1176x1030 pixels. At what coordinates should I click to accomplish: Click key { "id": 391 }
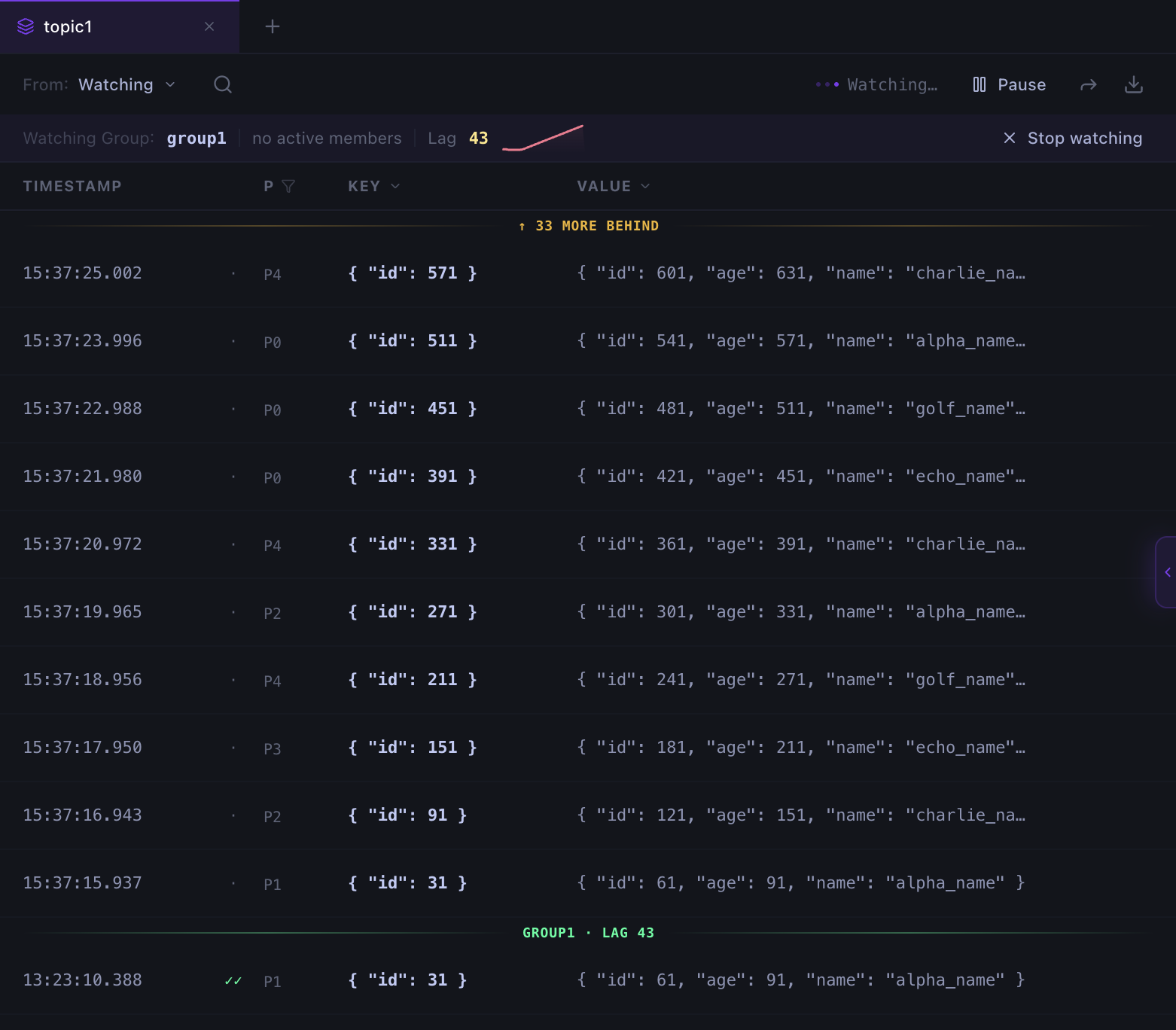(x=413, y=477)
